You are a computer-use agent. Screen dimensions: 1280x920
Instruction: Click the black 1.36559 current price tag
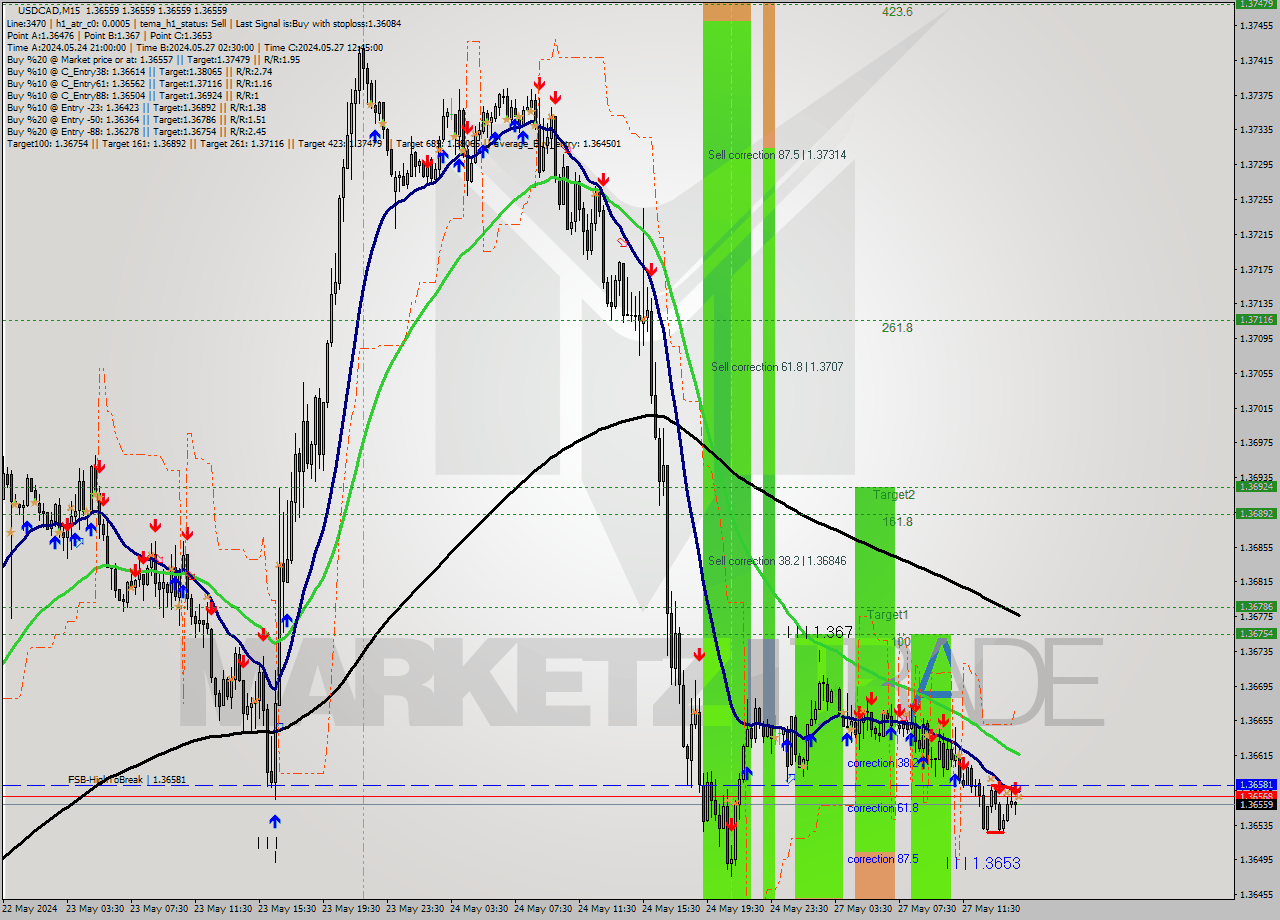[1255, 804]
